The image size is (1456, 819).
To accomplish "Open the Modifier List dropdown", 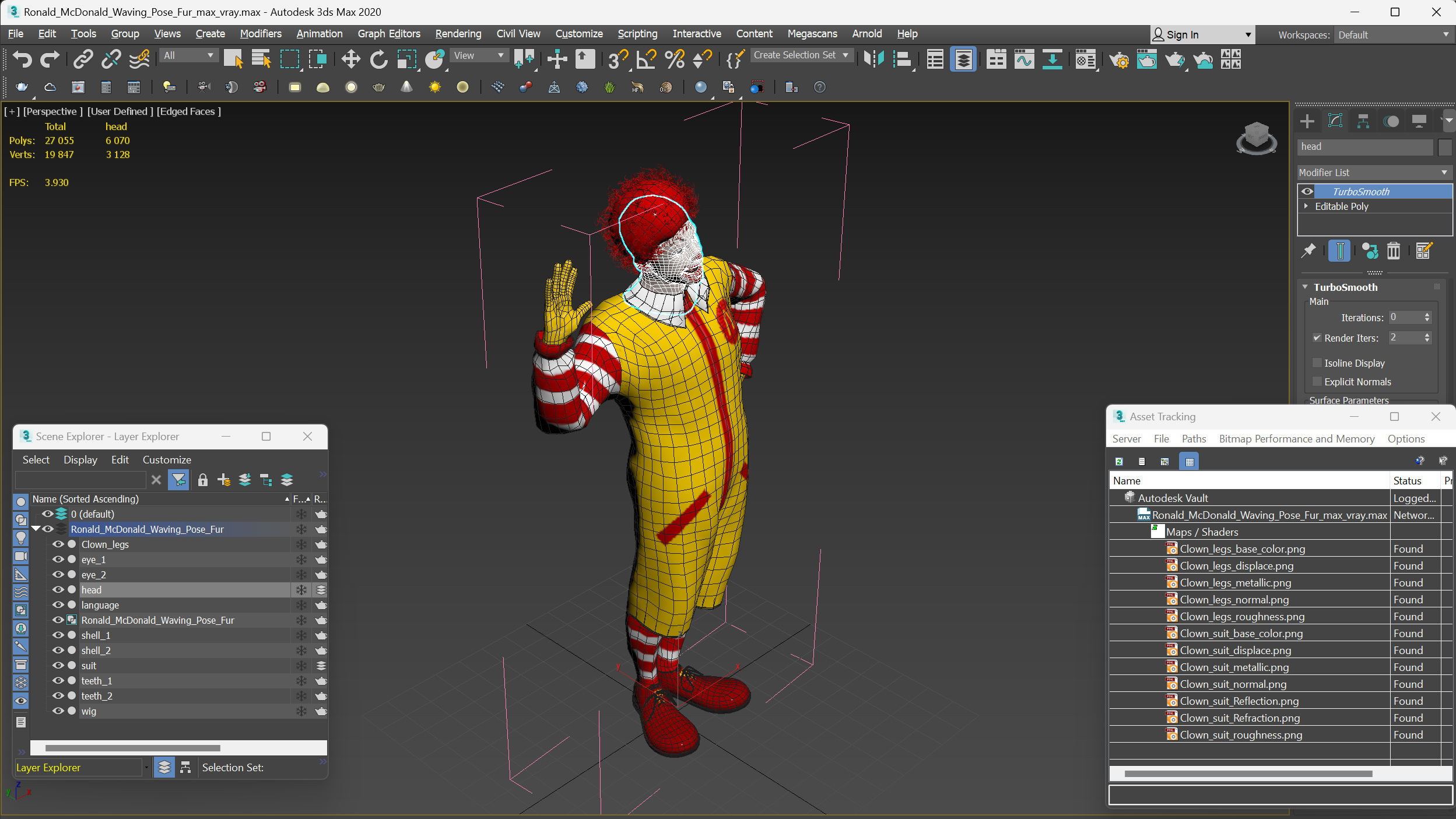I will click(x=1374, y=173).
